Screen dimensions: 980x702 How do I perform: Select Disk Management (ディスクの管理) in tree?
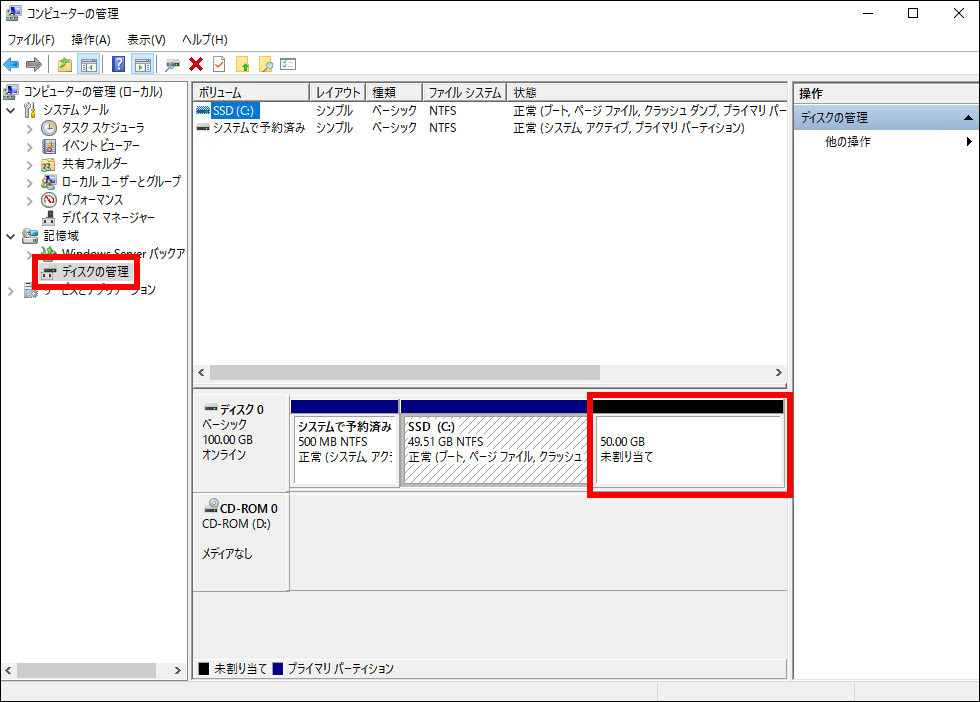(95, 271)
